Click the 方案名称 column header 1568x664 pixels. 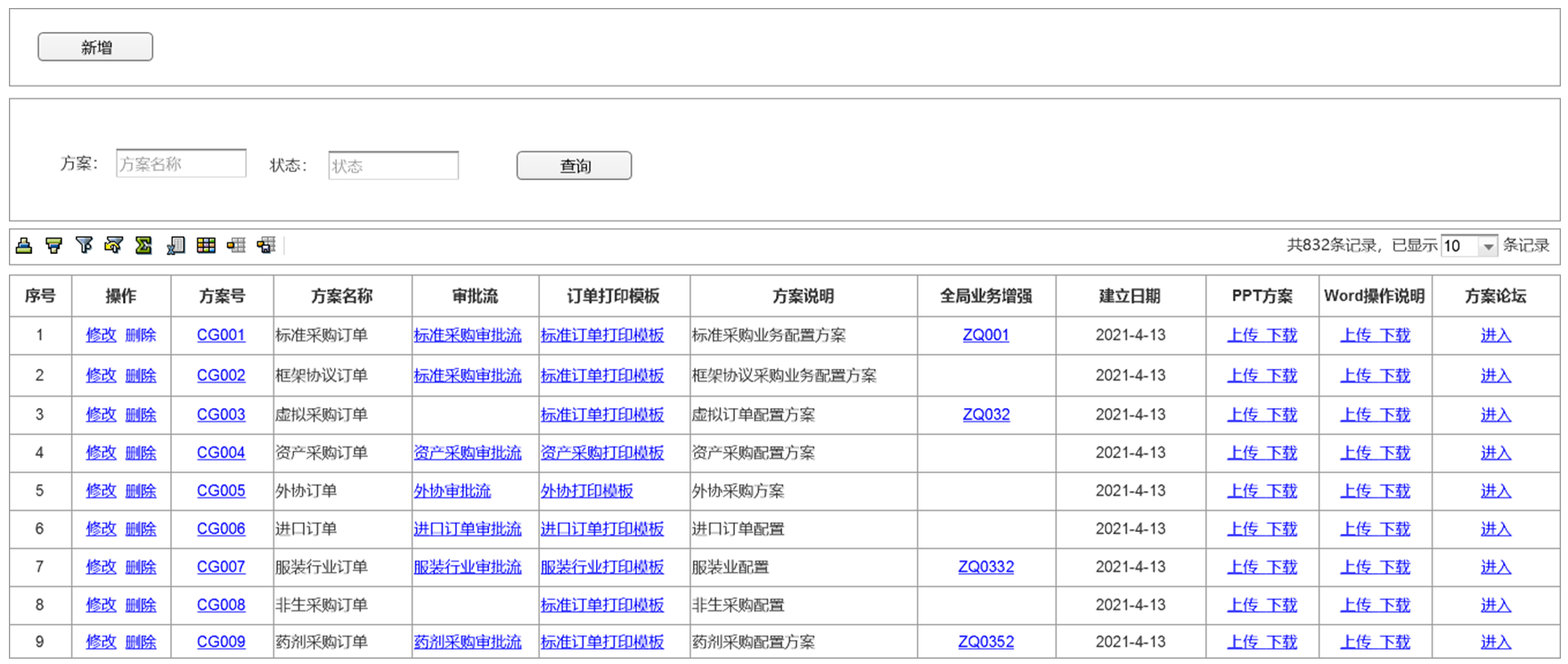(x=342, y=296)
